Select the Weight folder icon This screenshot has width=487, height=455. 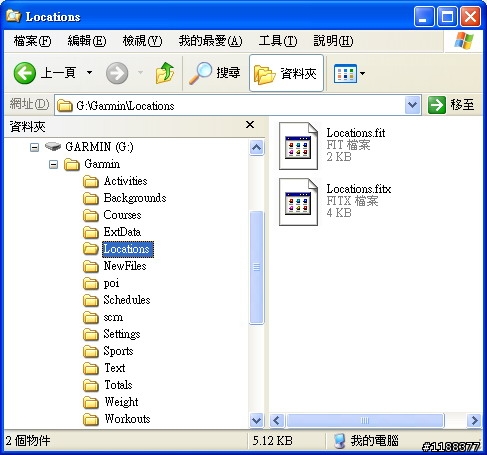[x=91, y=403]
